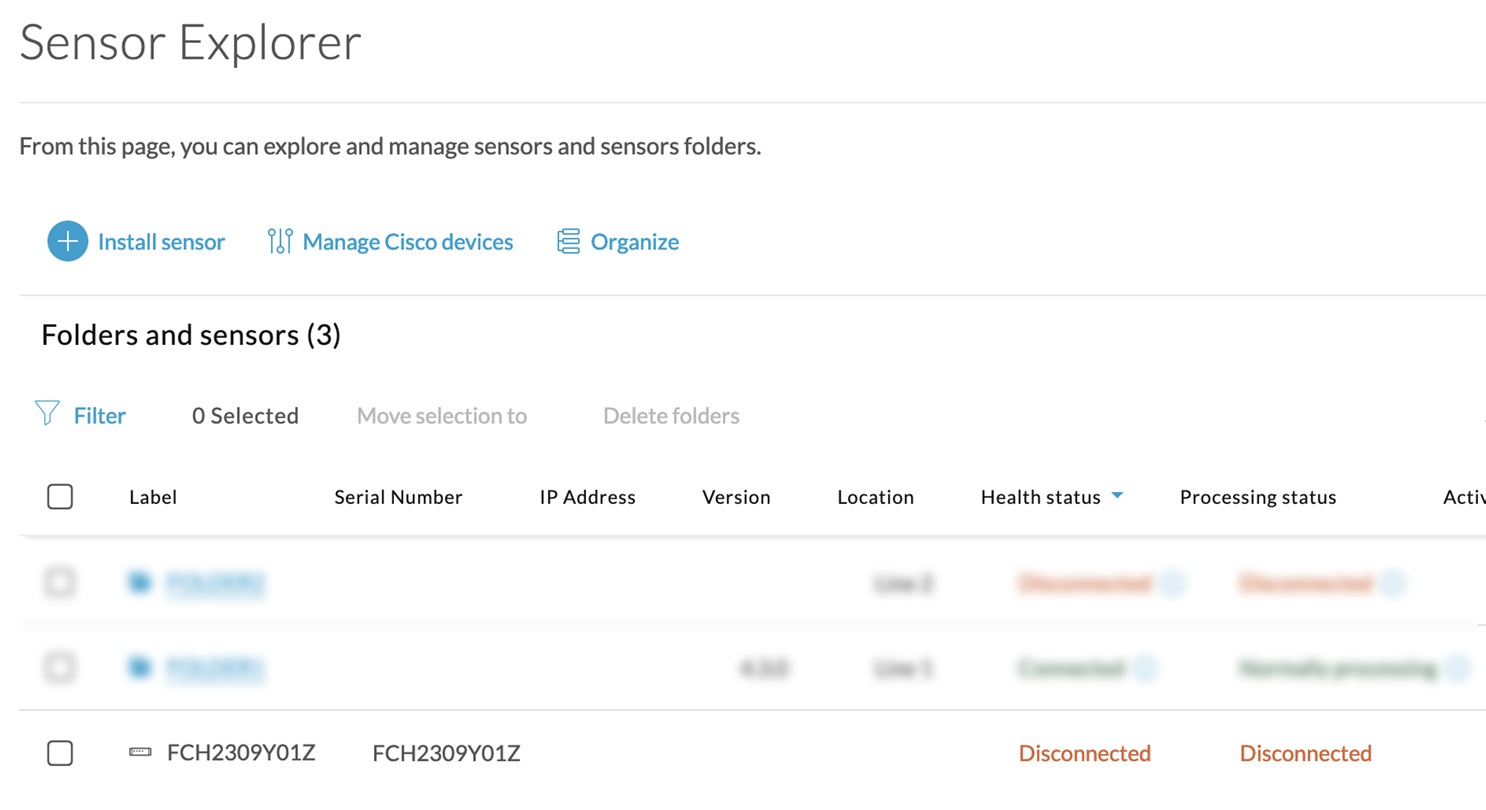Sort the table by Label column

153,497
